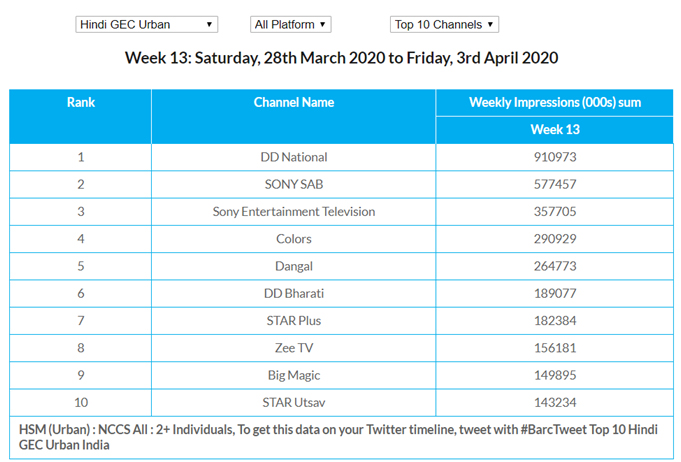
Task: Click the Channel Name column header
Action: pyautogui.click(x=294, y=103)
